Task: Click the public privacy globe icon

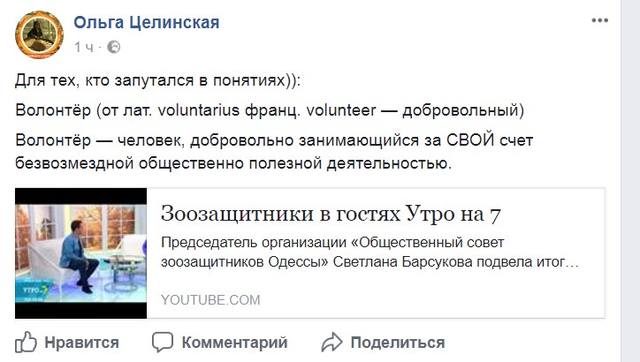Action: (113, 47)
